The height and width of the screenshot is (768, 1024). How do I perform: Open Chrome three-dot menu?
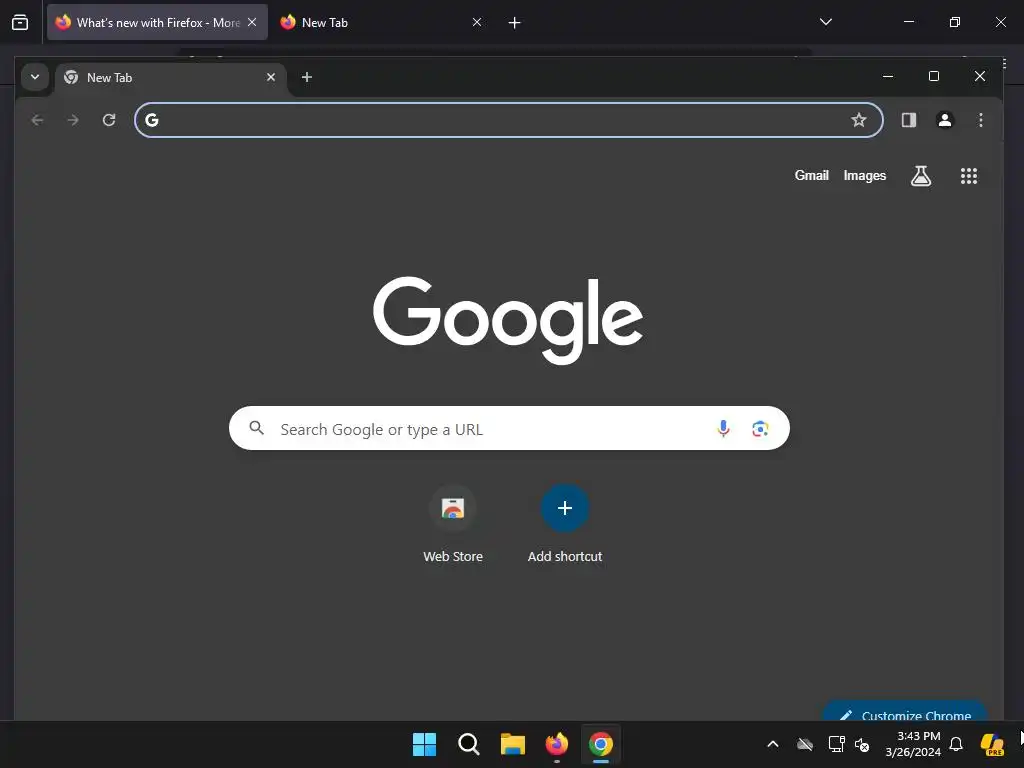coord(980,120)
